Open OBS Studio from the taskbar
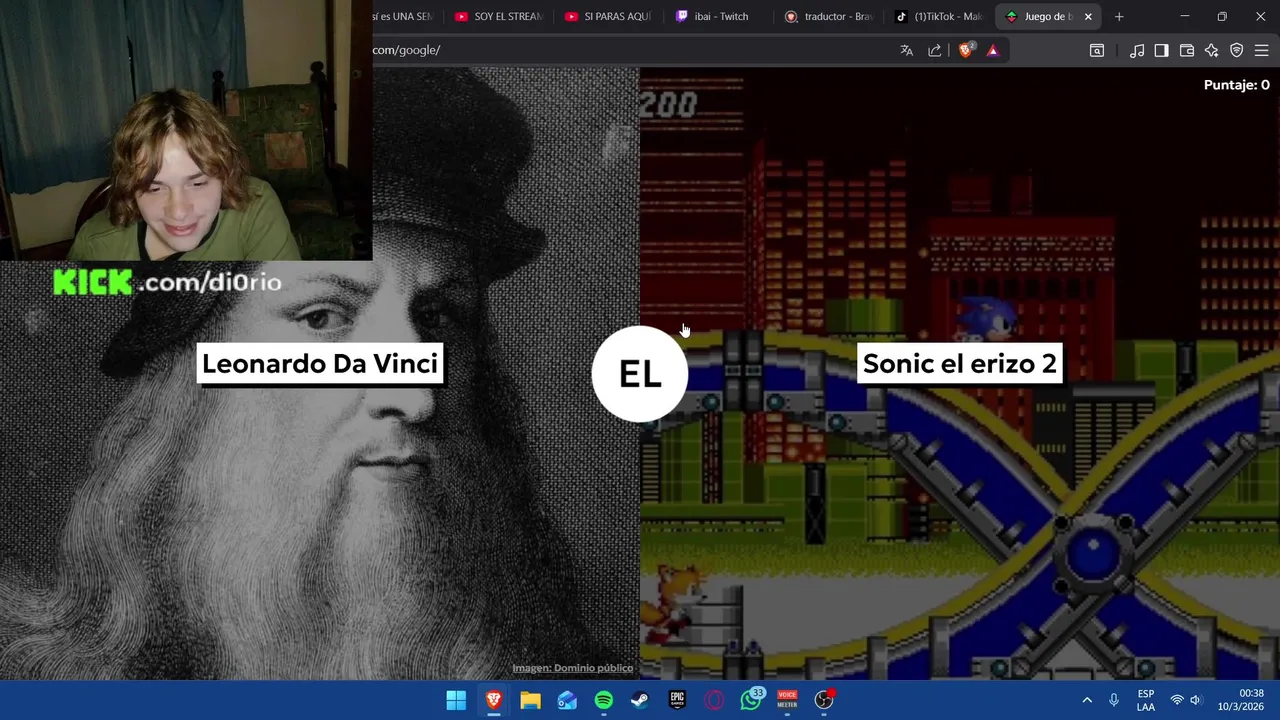 (824, 700)
